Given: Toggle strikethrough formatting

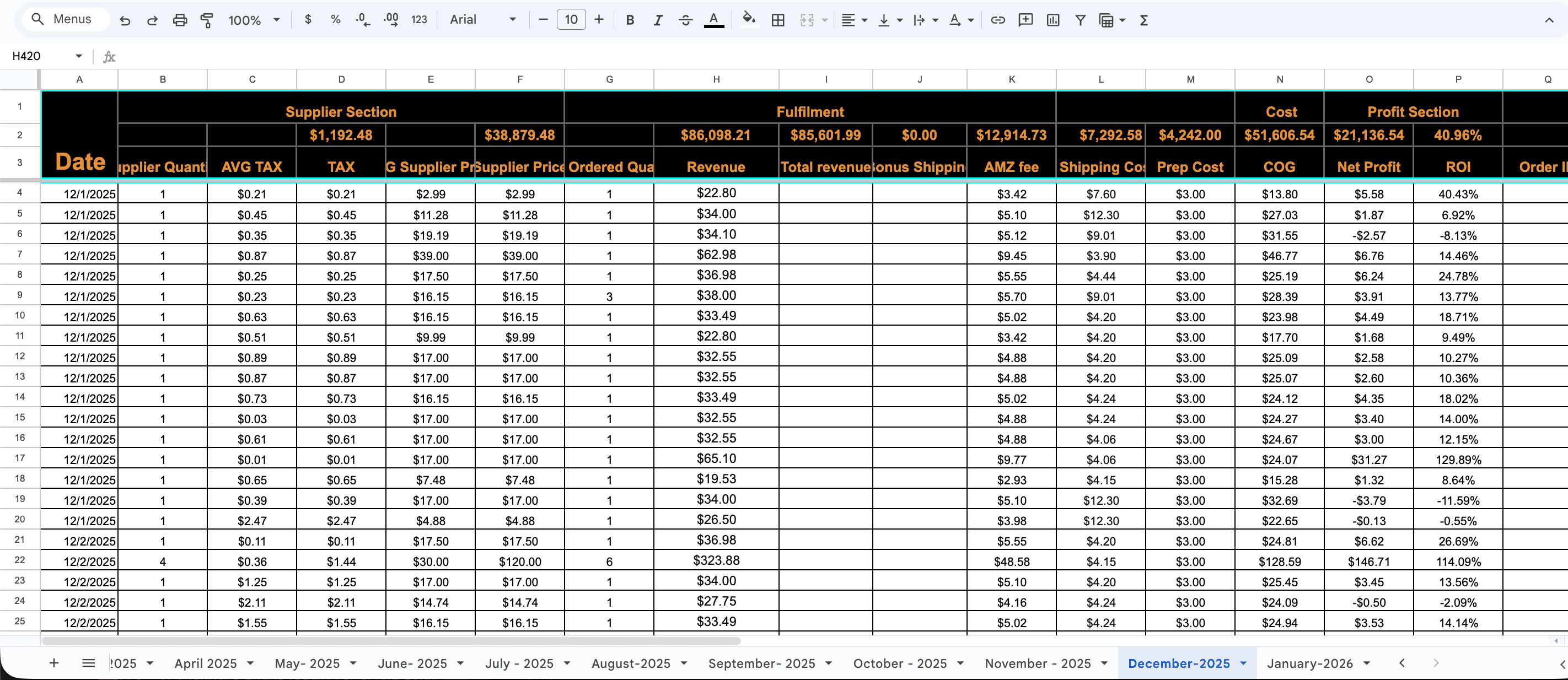Looking at the screenshot, I should (x=685, y=20).
